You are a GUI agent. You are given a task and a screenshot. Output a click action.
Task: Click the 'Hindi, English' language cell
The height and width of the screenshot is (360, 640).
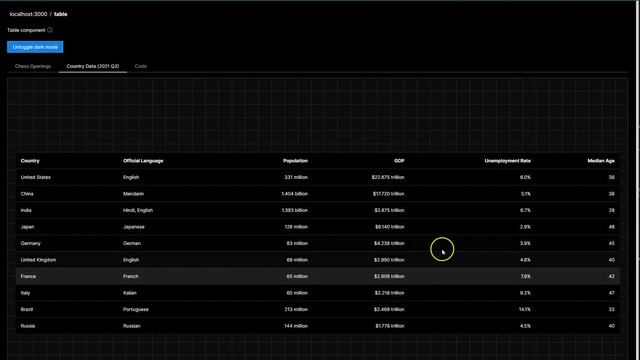click(x=138, y=210)
